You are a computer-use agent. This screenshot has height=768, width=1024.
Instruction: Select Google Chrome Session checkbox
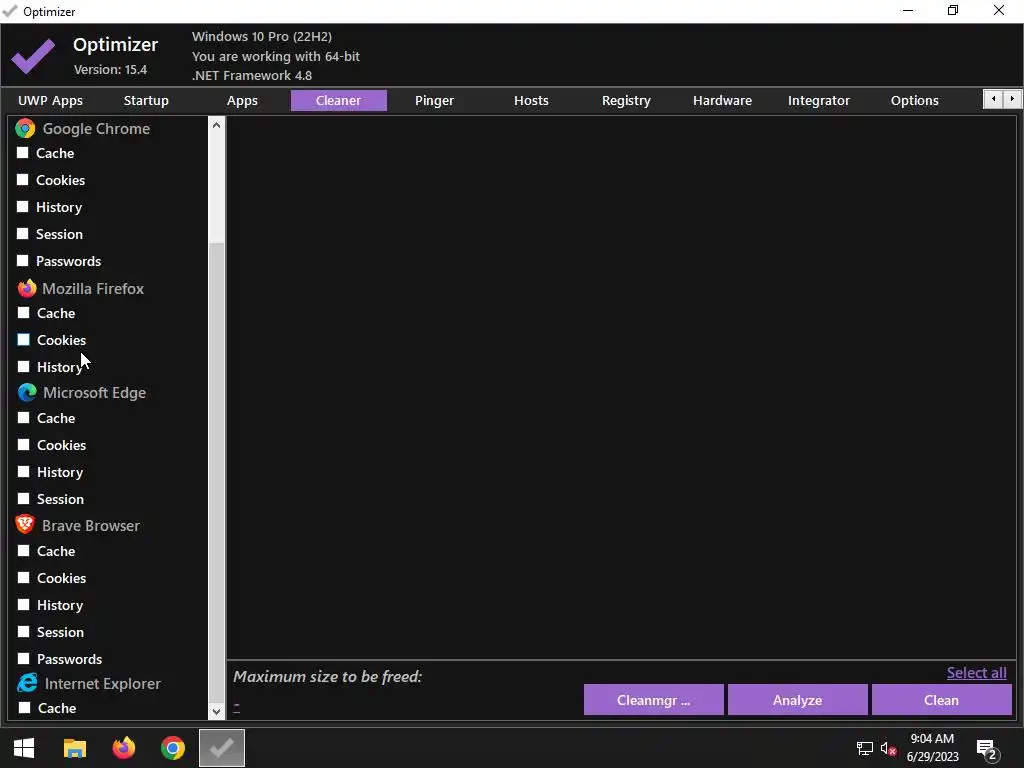tap(23, 233)
